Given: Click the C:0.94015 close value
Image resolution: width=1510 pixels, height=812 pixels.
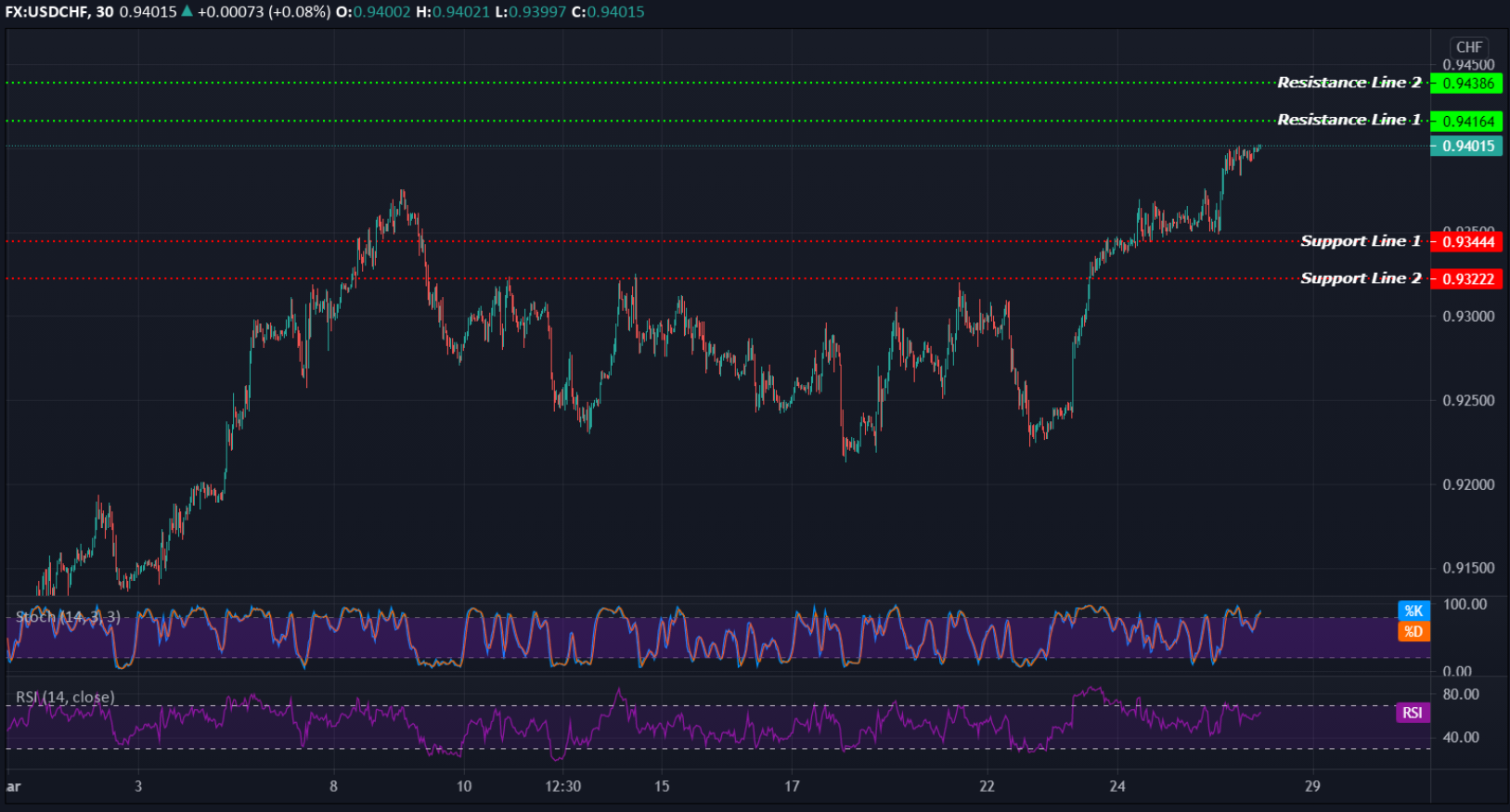Looking at the screenshot, I should point(607,12).
